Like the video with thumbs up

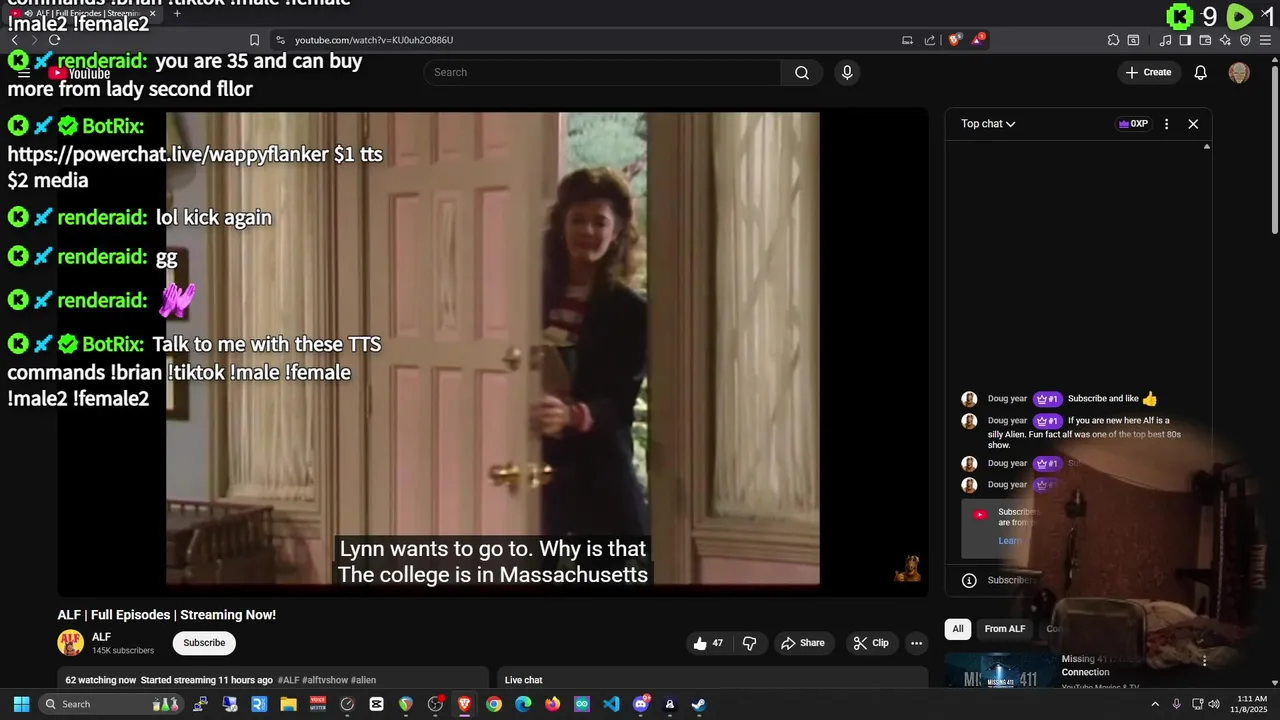[708, 643]
